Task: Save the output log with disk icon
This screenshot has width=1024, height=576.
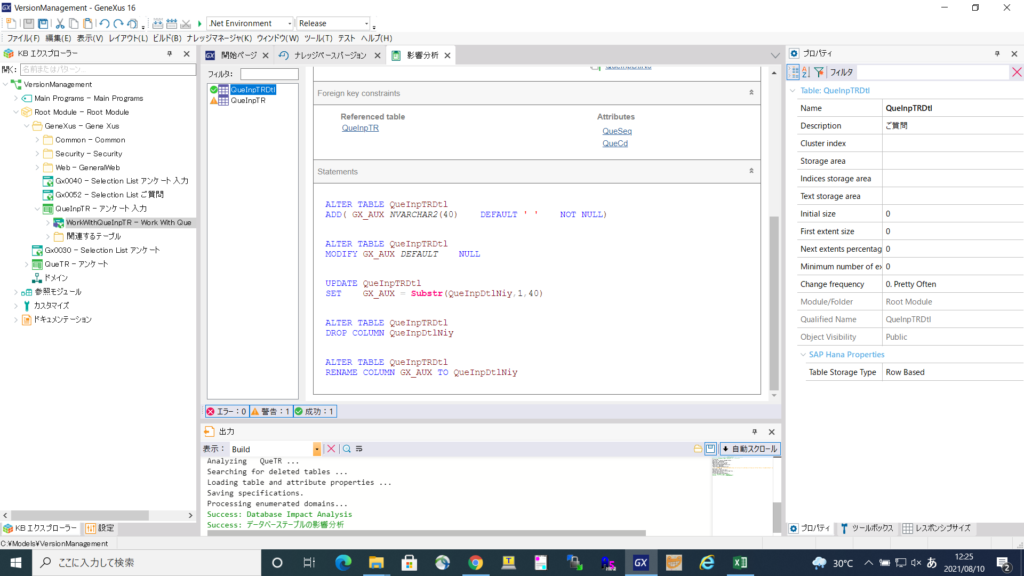Action: point(710,449)
